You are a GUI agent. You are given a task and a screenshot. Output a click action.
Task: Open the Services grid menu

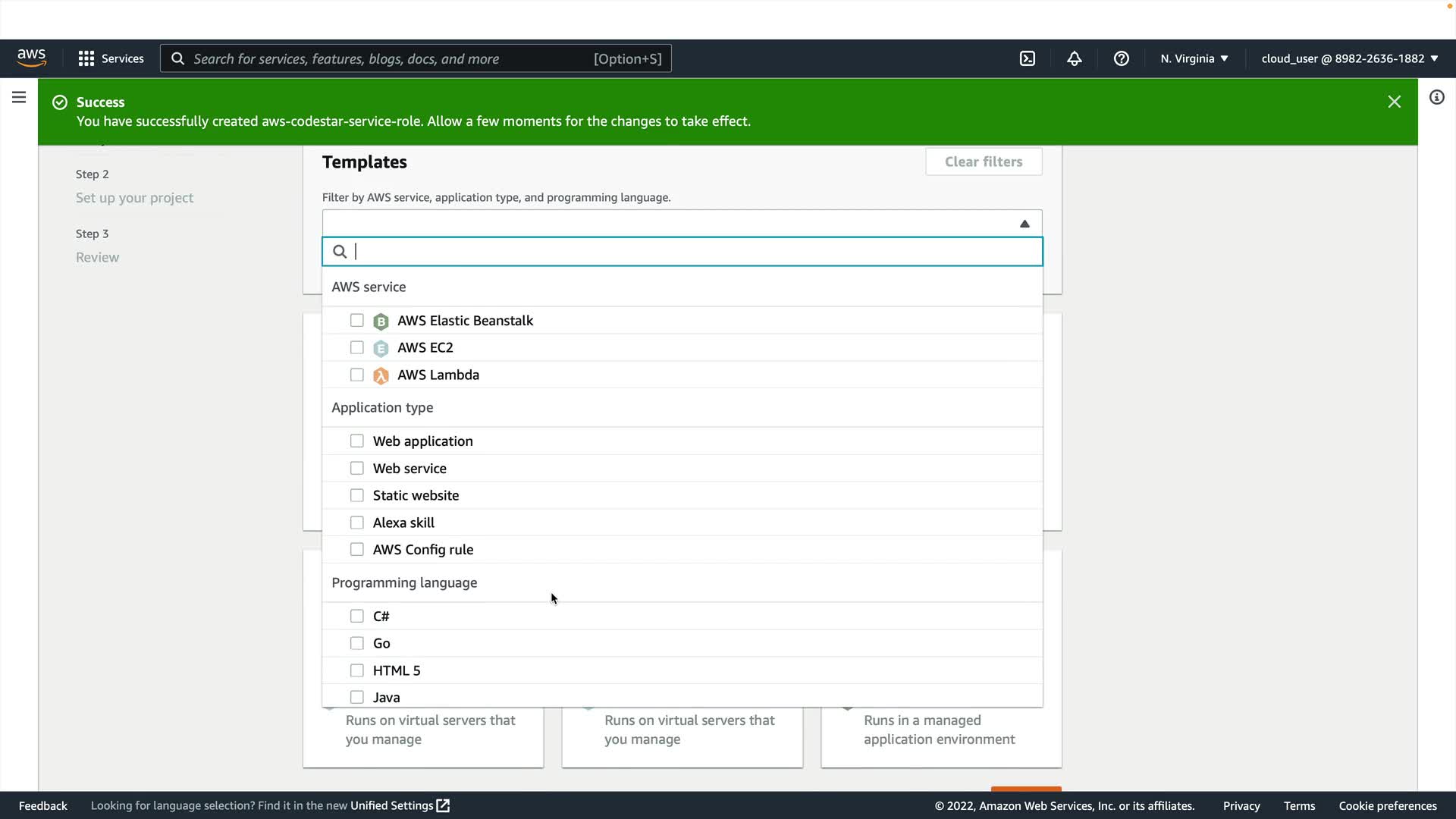pyautogui.click(x=111, y=58)
